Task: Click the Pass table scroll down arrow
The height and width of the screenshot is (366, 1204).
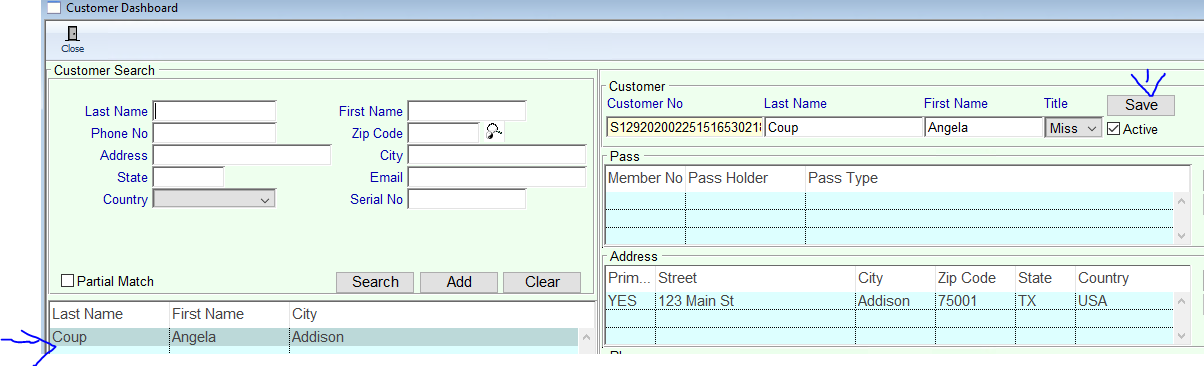Action: [1183, 235]
